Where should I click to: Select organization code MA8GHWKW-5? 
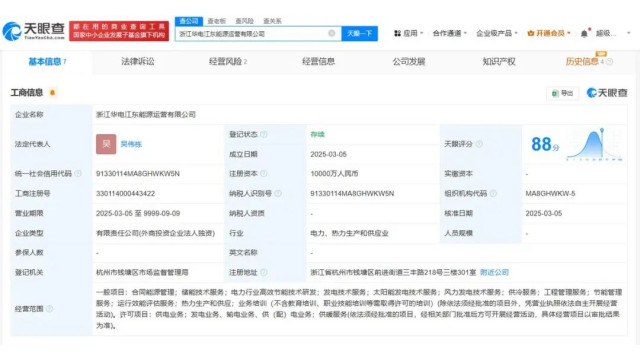click(550, 193)
